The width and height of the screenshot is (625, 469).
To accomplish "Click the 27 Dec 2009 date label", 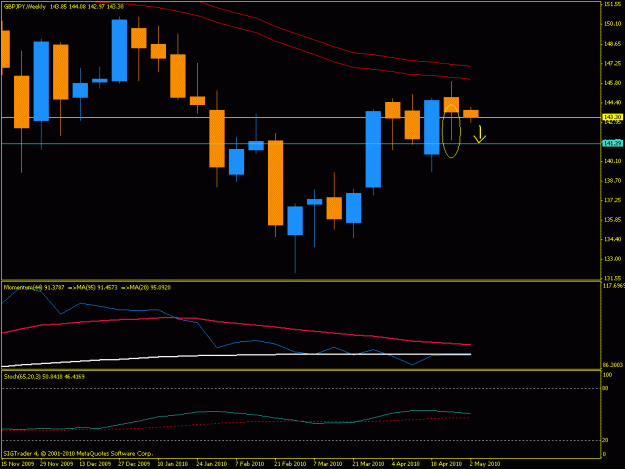I will [134, 464].
